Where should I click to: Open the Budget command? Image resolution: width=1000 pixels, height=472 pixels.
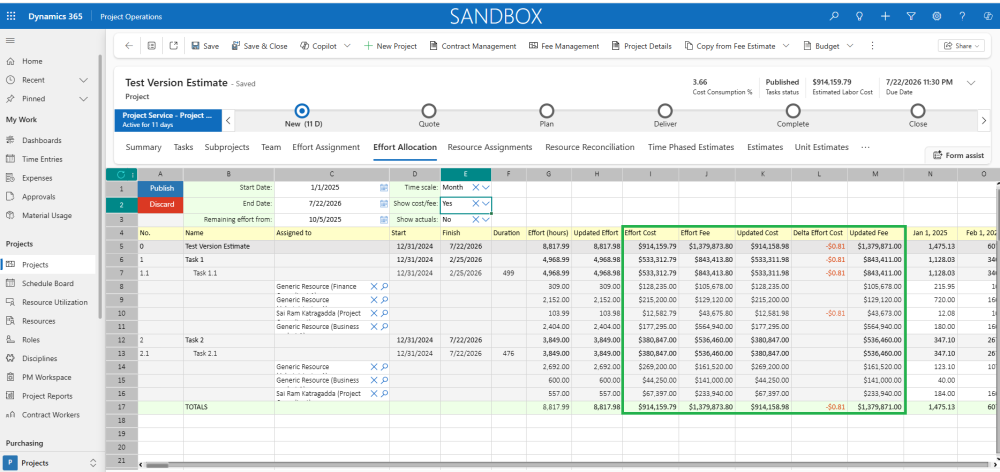point(822,46)
